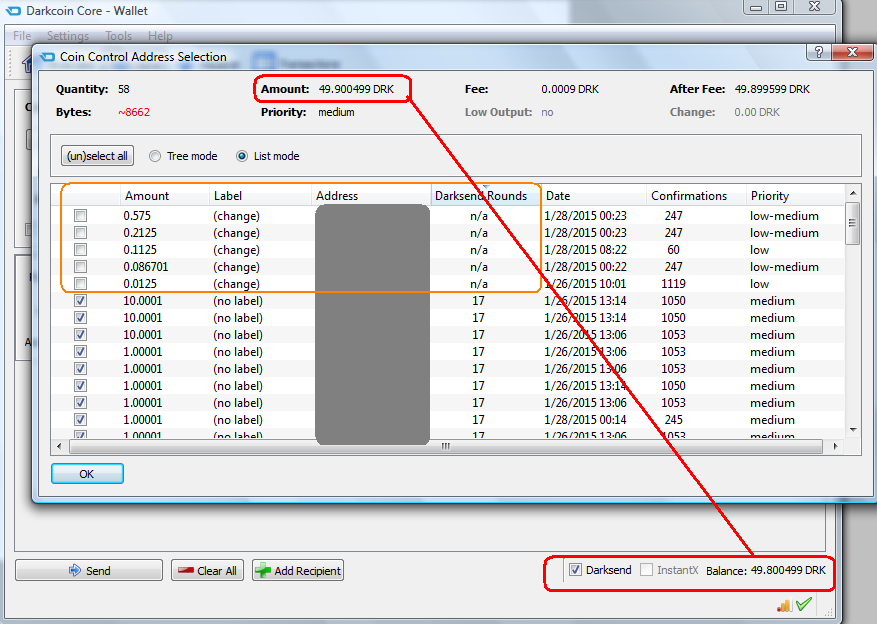
Task: Check the 0.0125 change row checkbox
Action: pos(81,283)
